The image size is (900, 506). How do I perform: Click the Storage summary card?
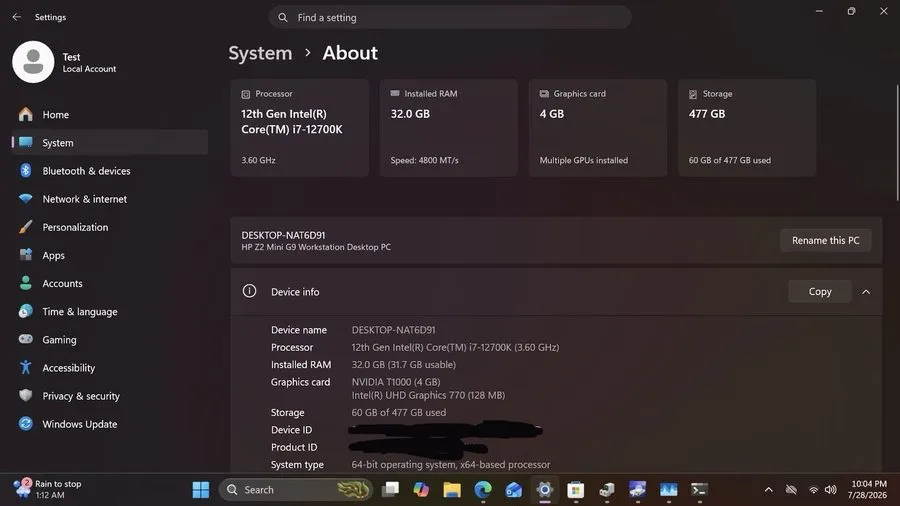747,128
